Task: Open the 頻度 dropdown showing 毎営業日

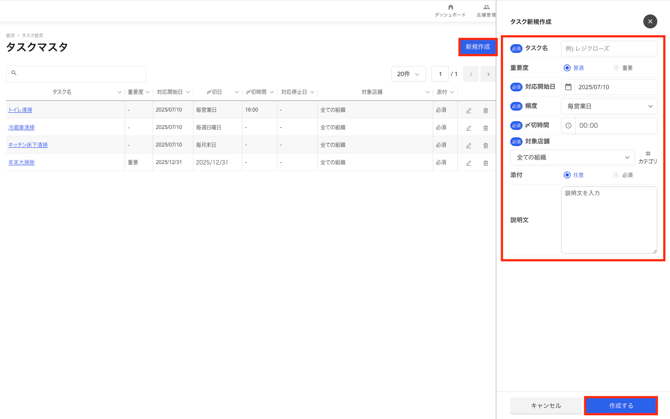Action: pos(609,106)
